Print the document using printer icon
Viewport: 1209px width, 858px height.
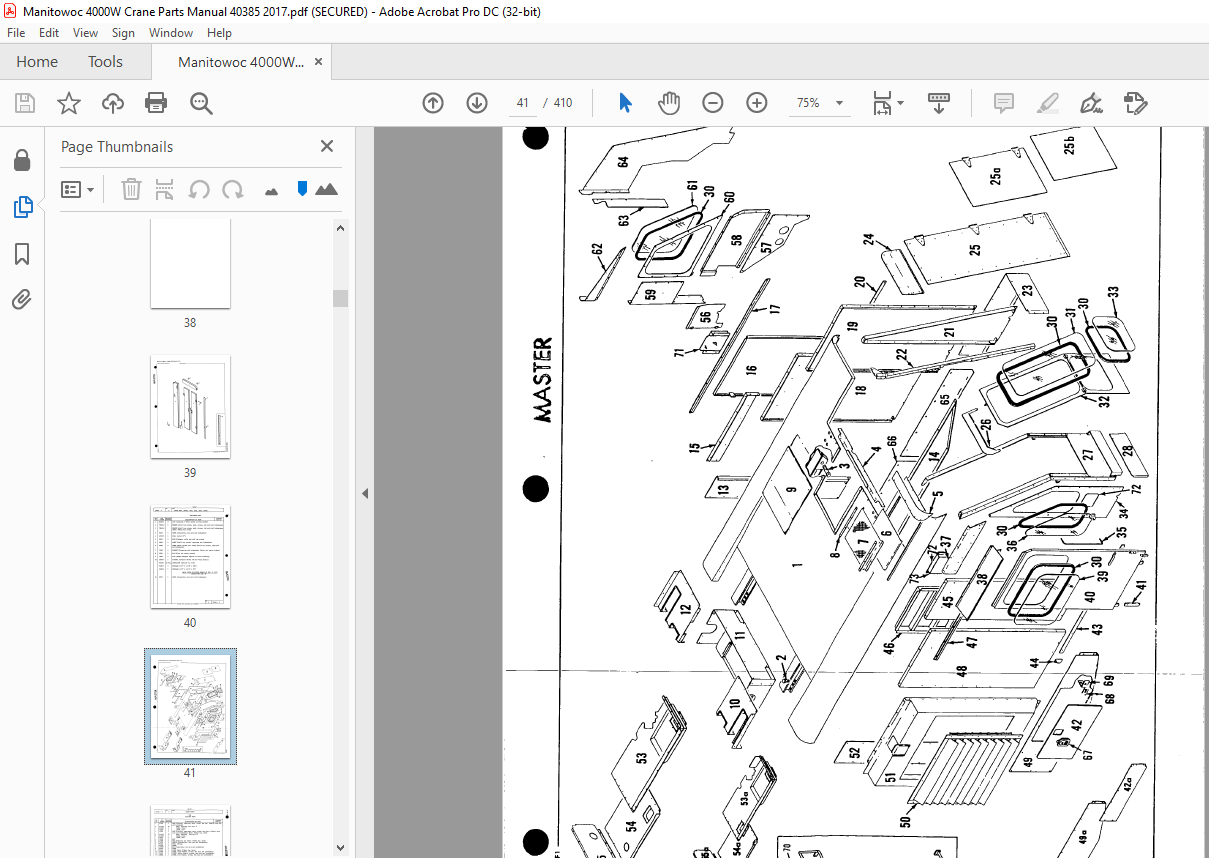click(156, 103)
